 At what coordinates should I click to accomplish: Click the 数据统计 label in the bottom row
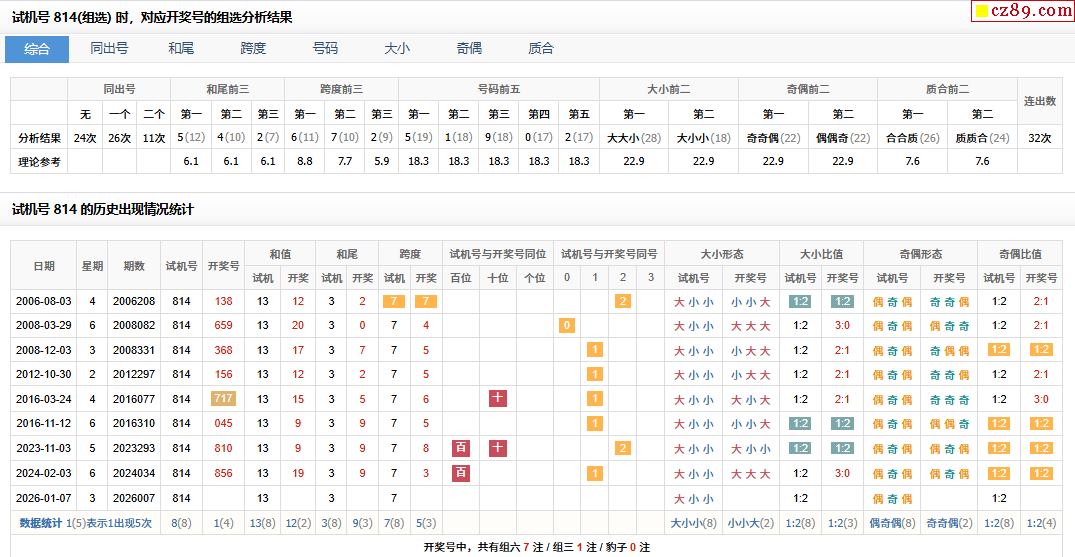41,522
